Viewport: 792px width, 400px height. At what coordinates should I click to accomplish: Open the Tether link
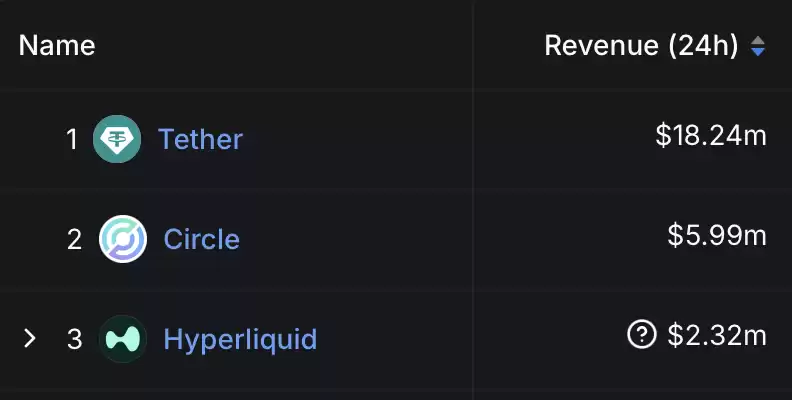[x=201, y=139]
